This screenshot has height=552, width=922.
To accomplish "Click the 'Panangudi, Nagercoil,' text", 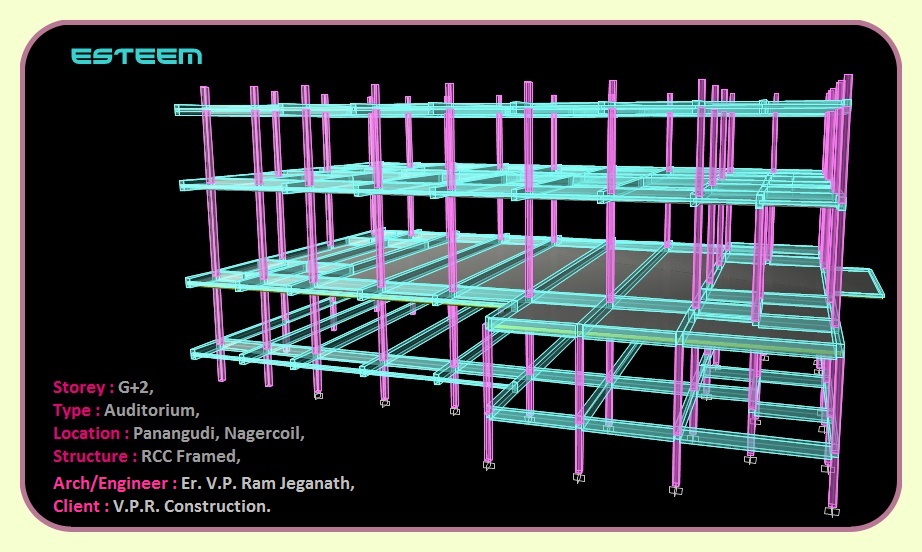I will tap(219, 434).
